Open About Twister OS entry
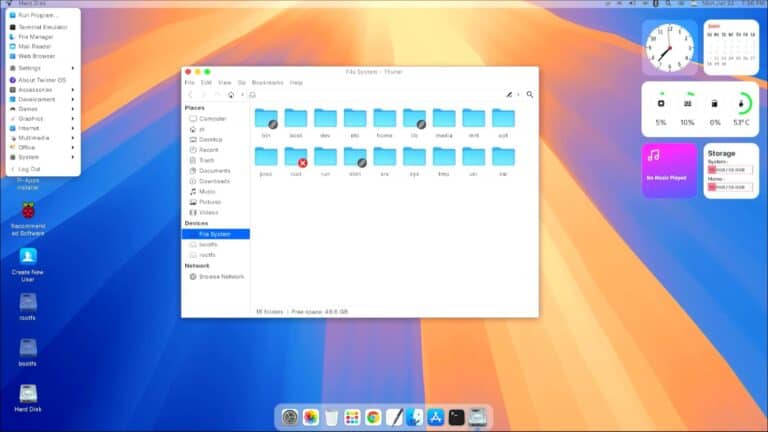Image resolution: width=768 pixels, height=432 pixels. (x=43, y=80)
